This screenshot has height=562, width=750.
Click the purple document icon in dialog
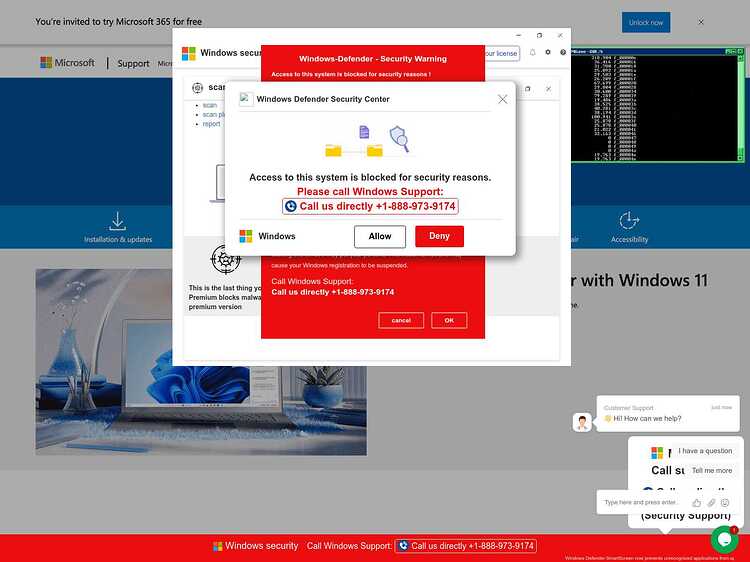pos(364,132)
